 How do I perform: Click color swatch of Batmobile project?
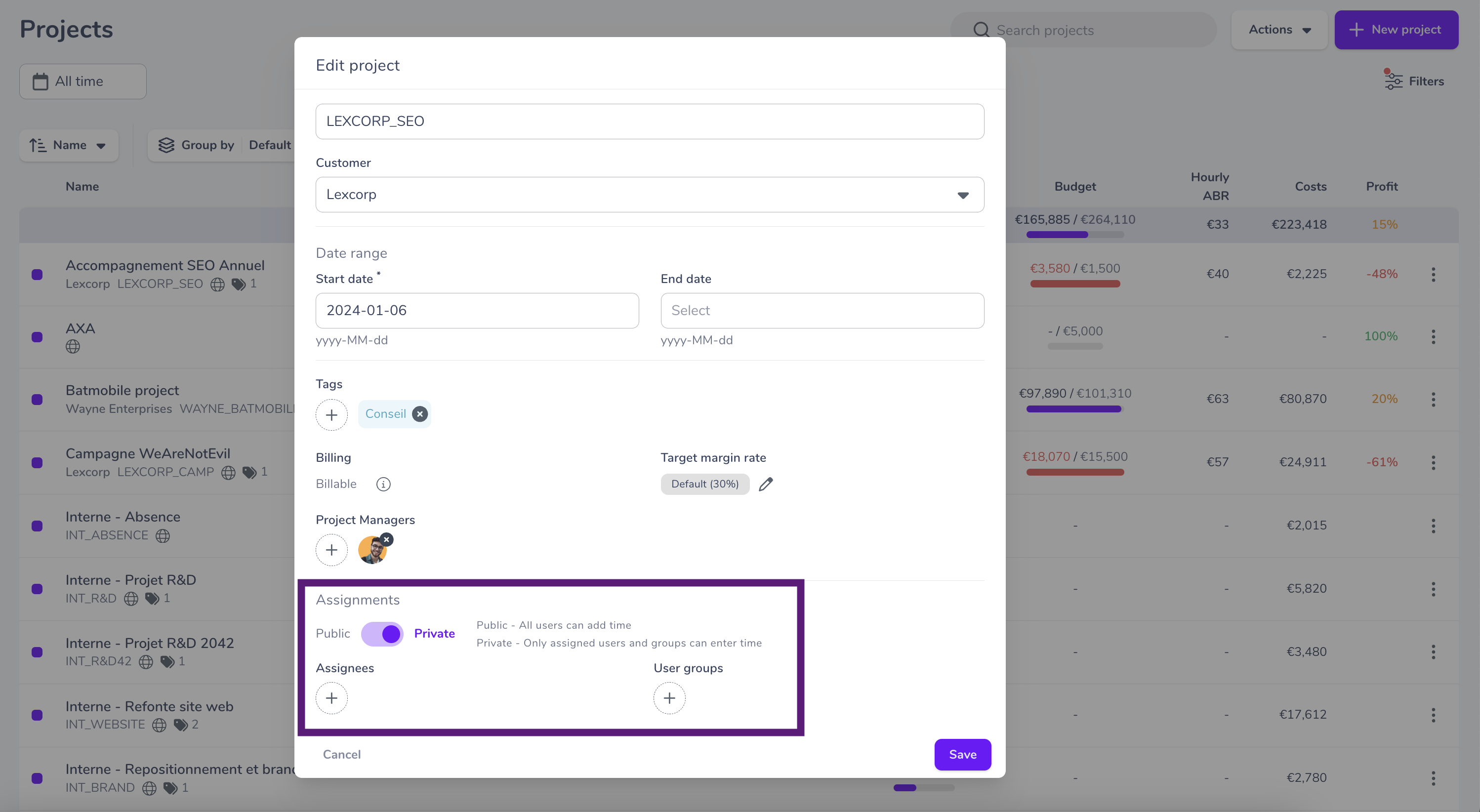coord(38,400)
